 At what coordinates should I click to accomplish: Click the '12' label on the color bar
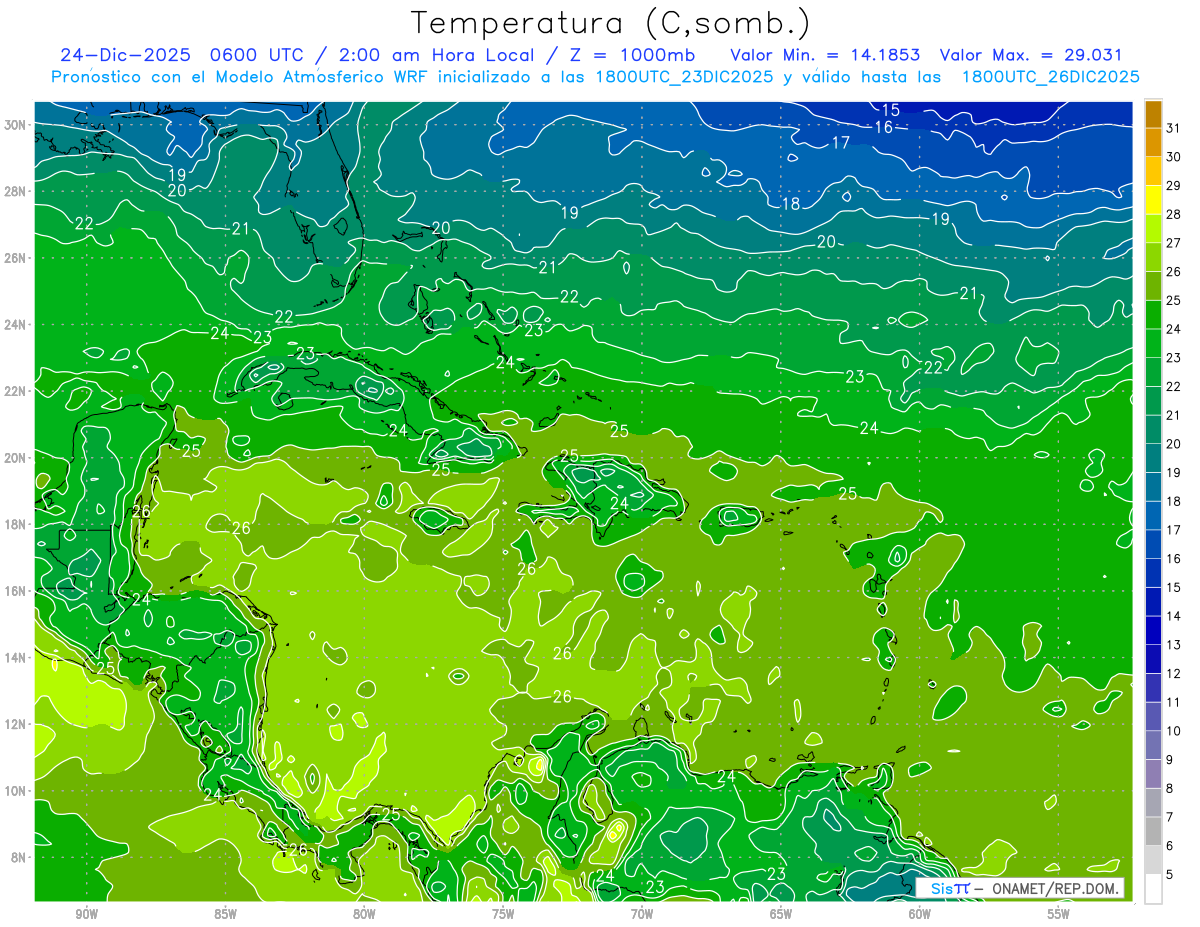click(x=1174, y=674)
